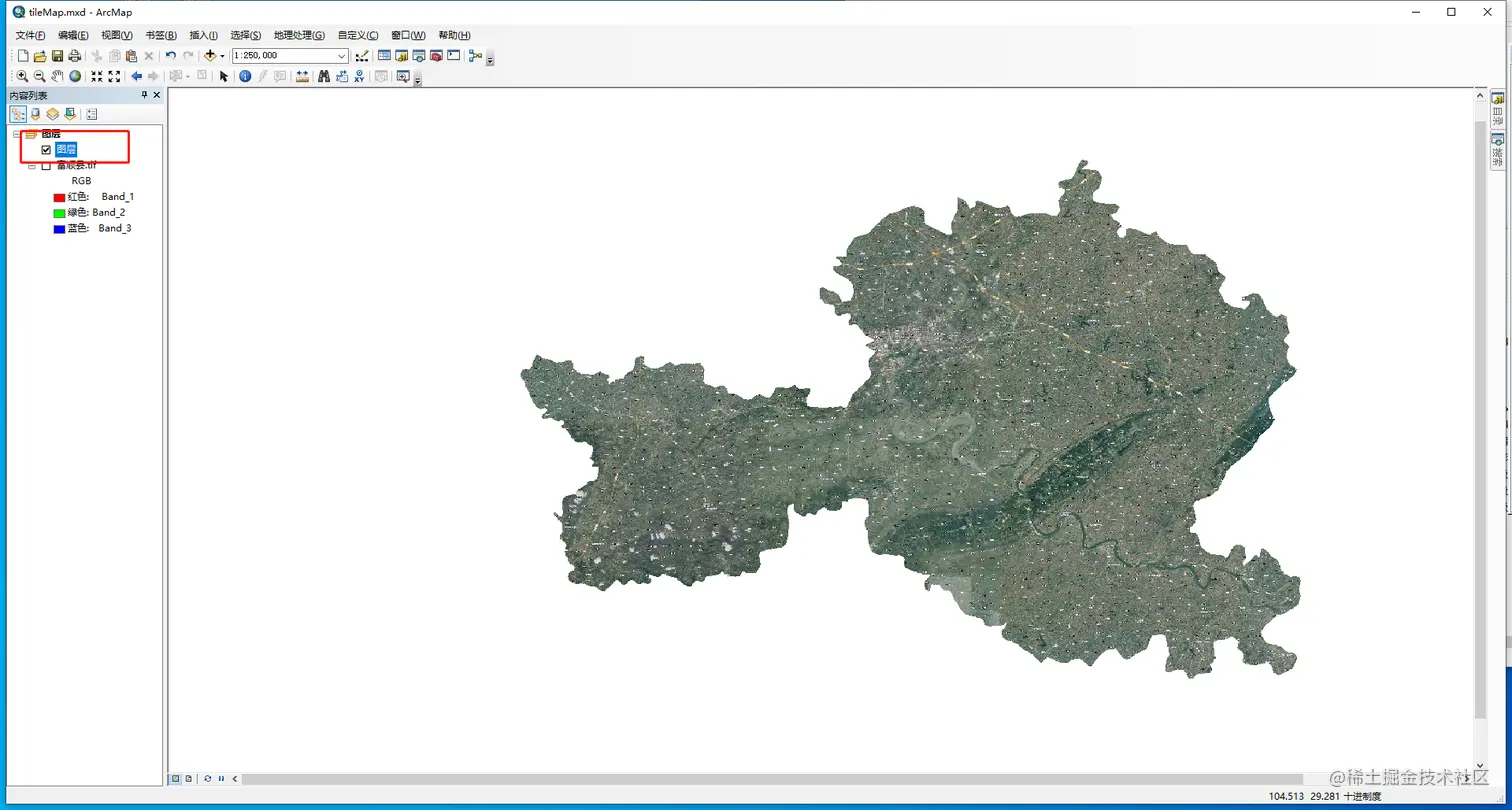Uncheck the highlighted 图层 layer checkbox
Image resolution: width=1512 pixels, height=810 pixels.
pyautogui.click(x=46, y=150)
